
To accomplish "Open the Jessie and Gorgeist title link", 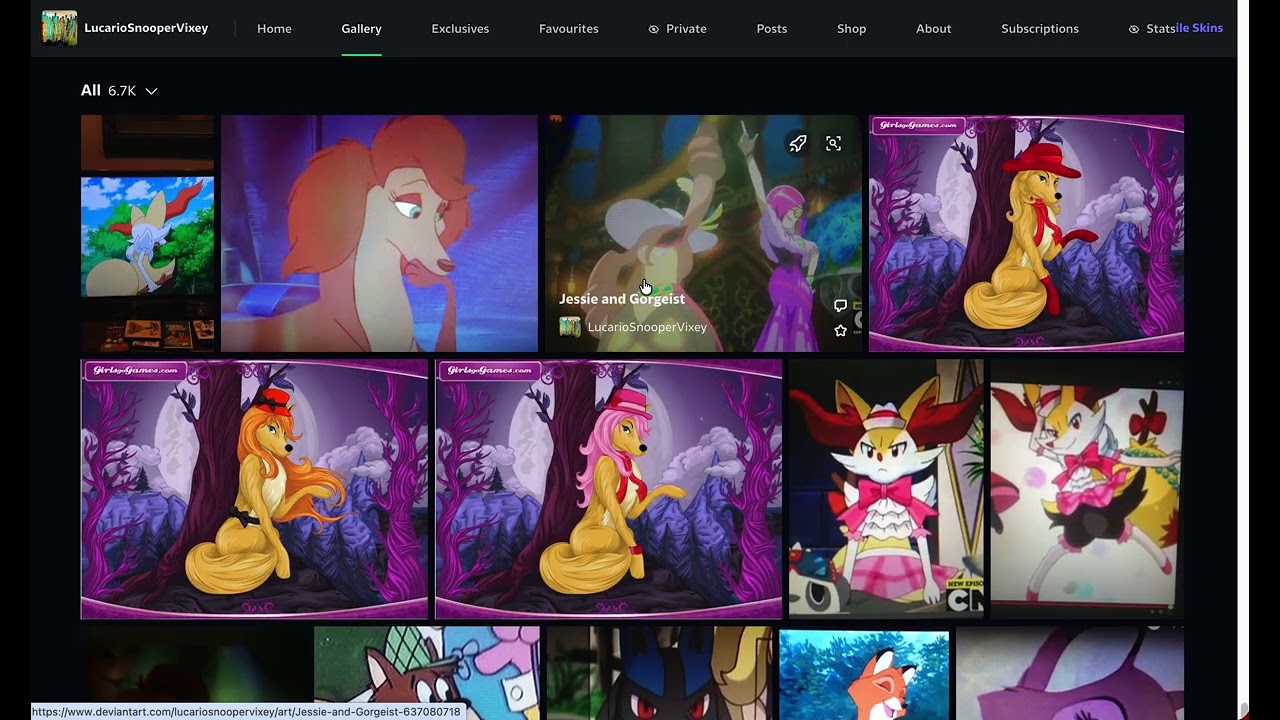I will point(622,299).
